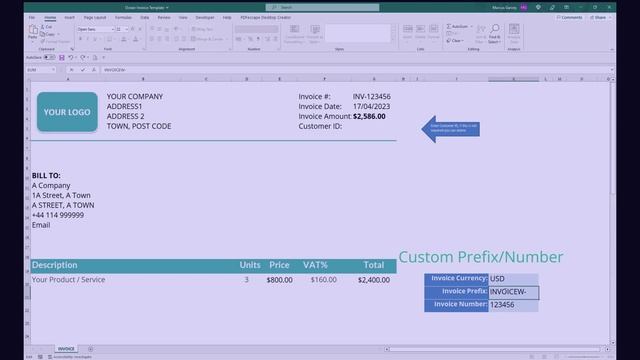Select the INV-123456 invoice number cell
Viewport: 640px width, 360px height.
[372, 97]
